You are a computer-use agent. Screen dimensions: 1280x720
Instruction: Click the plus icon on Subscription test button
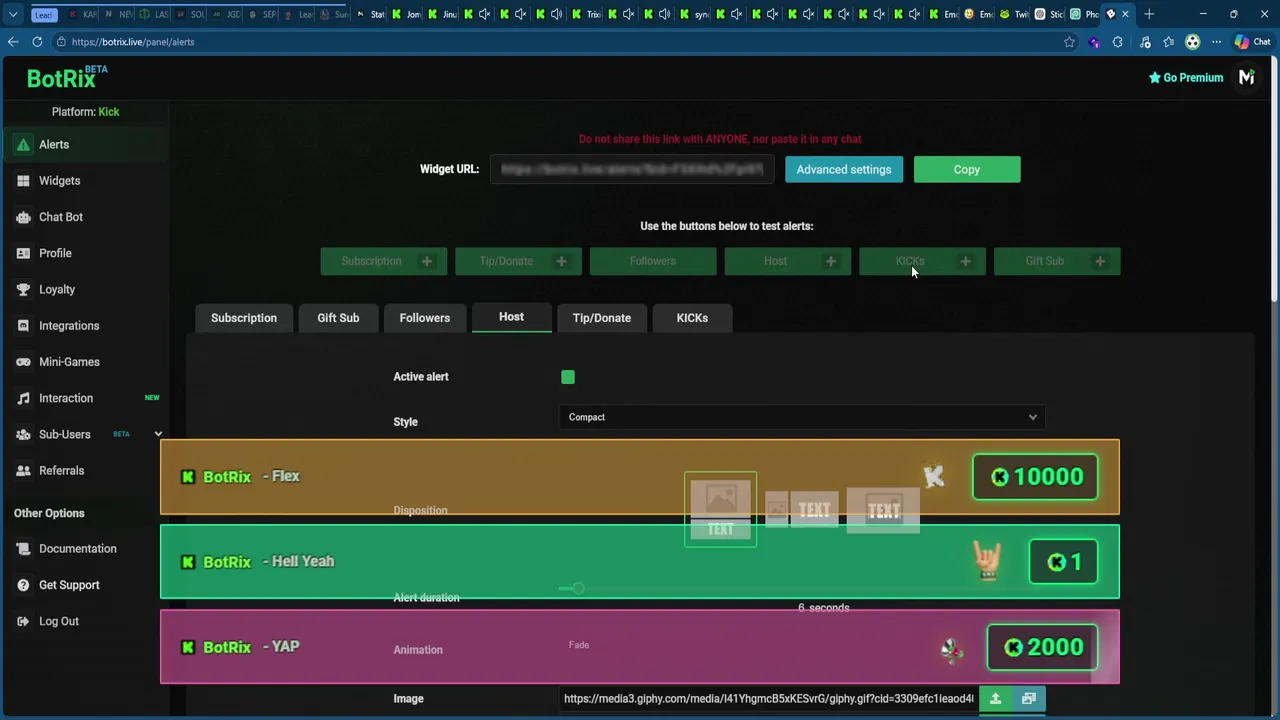click(427, 261)
